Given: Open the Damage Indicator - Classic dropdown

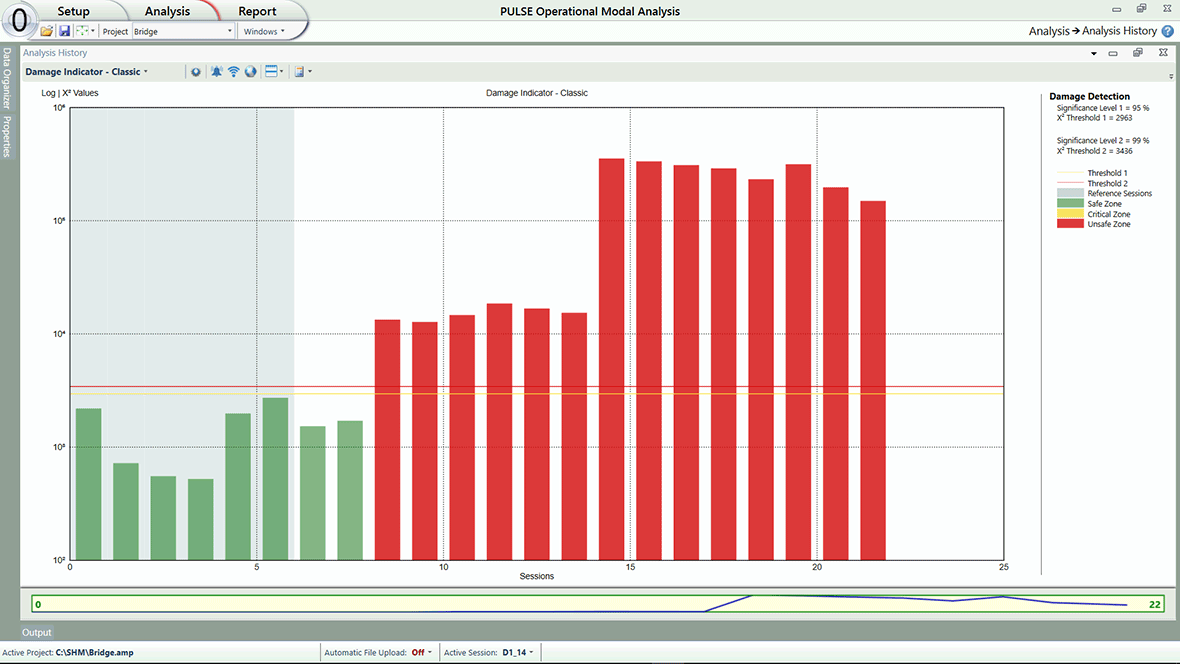Looking at the screenshot, I should click(x=87, y=72).
